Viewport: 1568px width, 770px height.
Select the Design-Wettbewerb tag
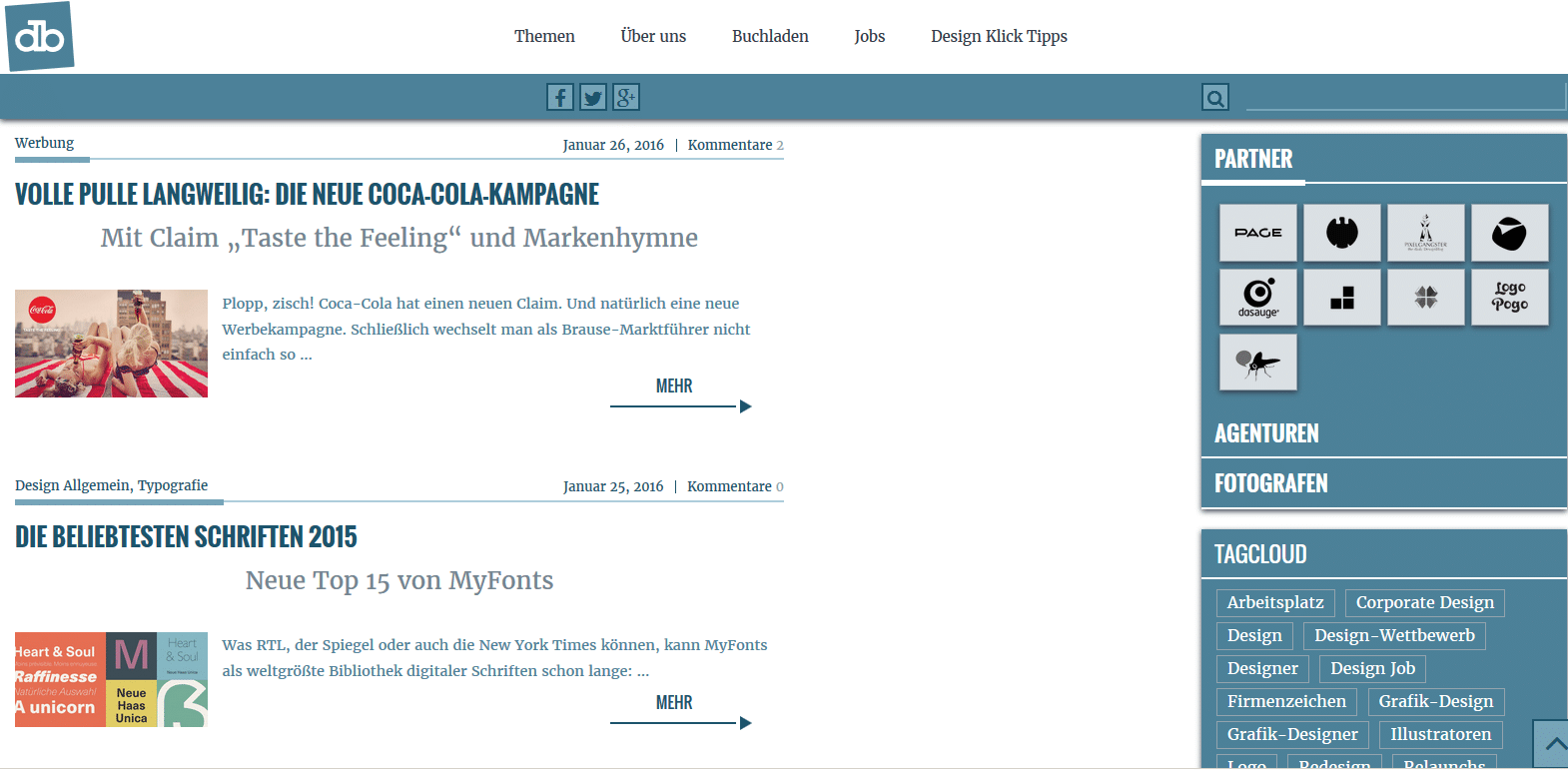(x=1394, y=635)
